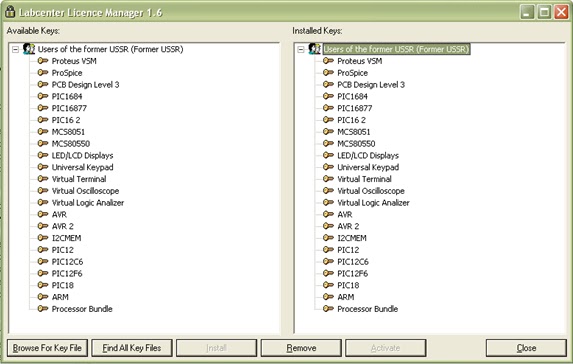Click the Install button

(216, 348)
